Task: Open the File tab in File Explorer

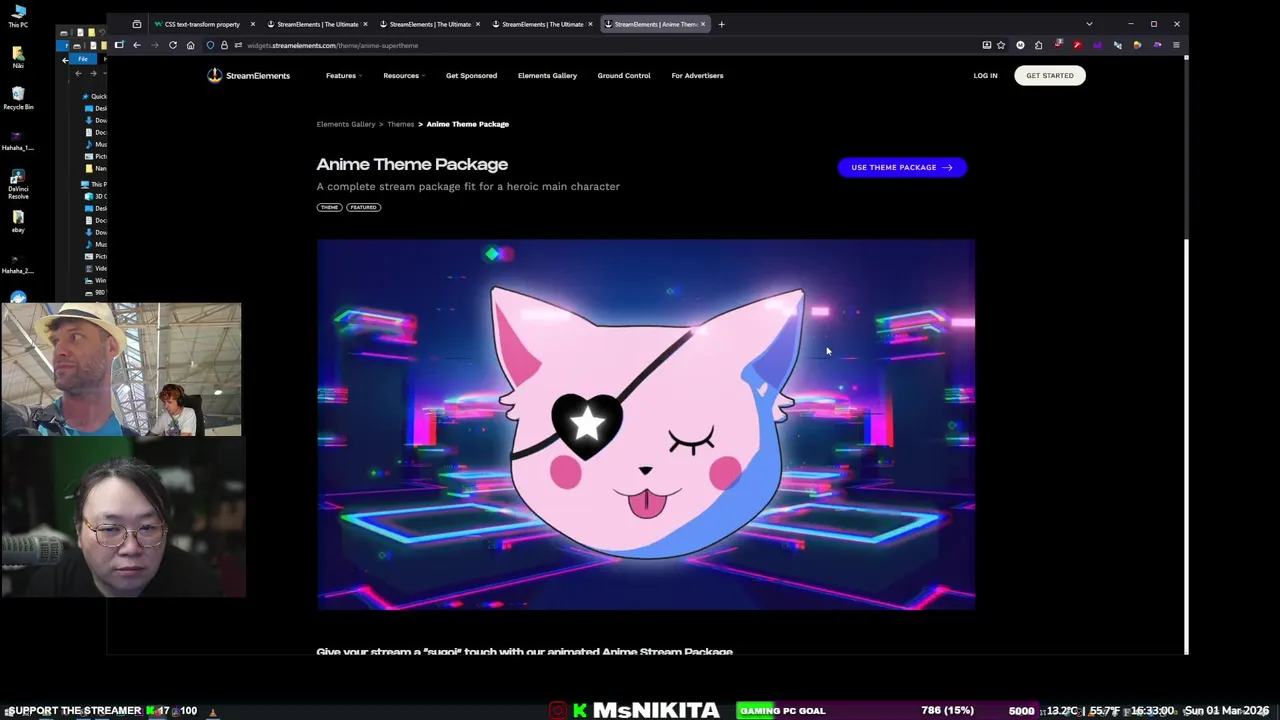Action: [x=83, y=59]
